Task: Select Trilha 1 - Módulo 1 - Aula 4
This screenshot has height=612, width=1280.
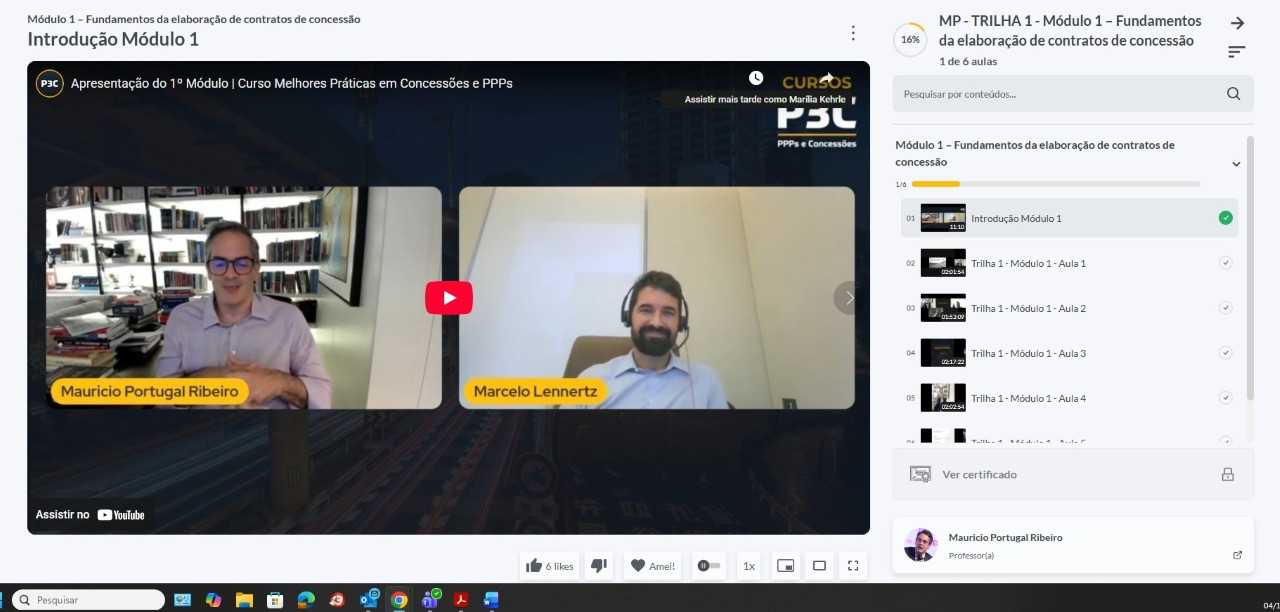Action: point(1028,398)
